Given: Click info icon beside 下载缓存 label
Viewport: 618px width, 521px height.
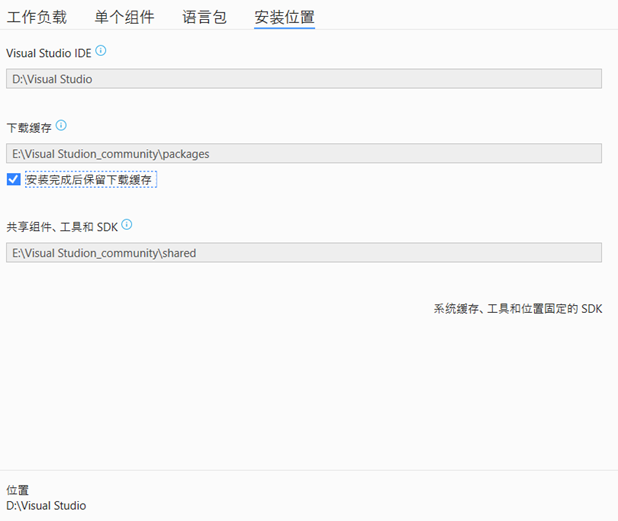Looking at the screenshot, I should coord(61,126).
